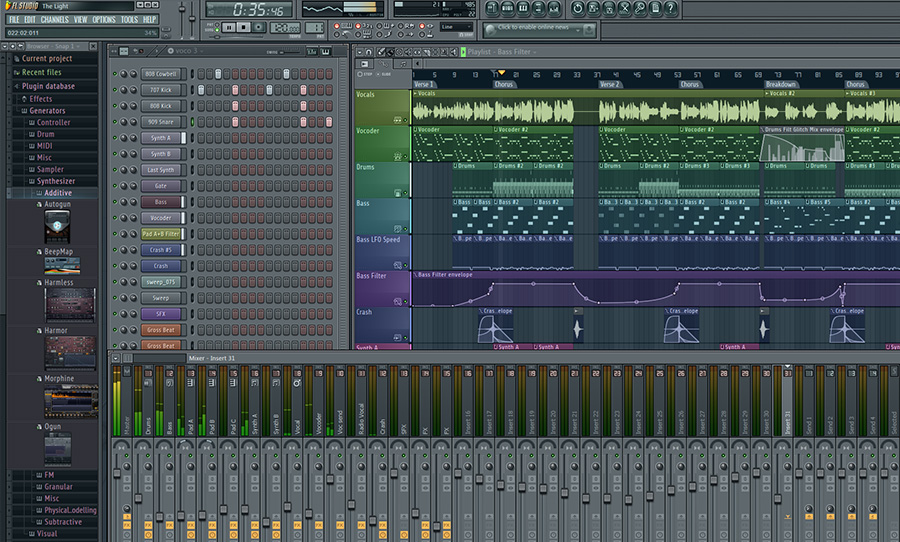Toggle mute LED for 707 Kick channel
Screen dimensions: 900x542
coord(115,90)
